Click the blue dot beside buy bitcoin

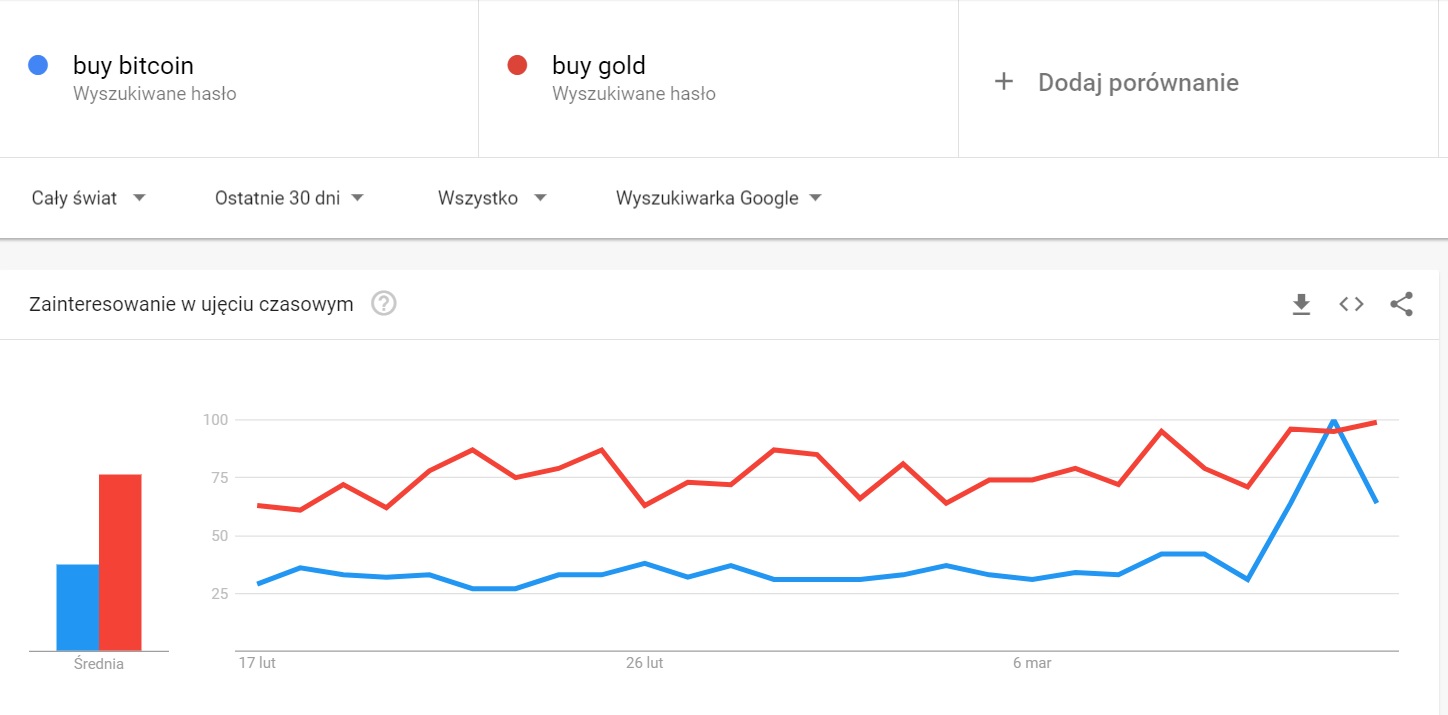[38, 66]
